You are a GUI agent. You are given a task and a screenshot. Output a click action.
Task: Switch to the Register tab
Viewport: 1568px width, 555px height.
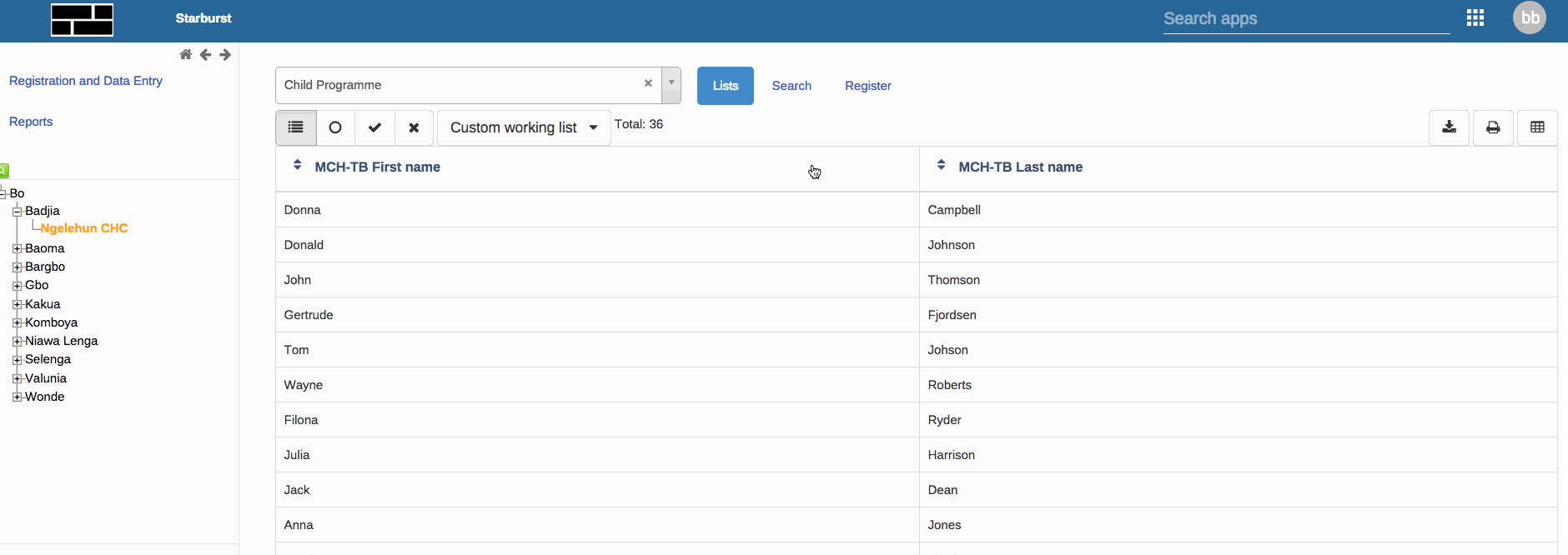(867, 86)
